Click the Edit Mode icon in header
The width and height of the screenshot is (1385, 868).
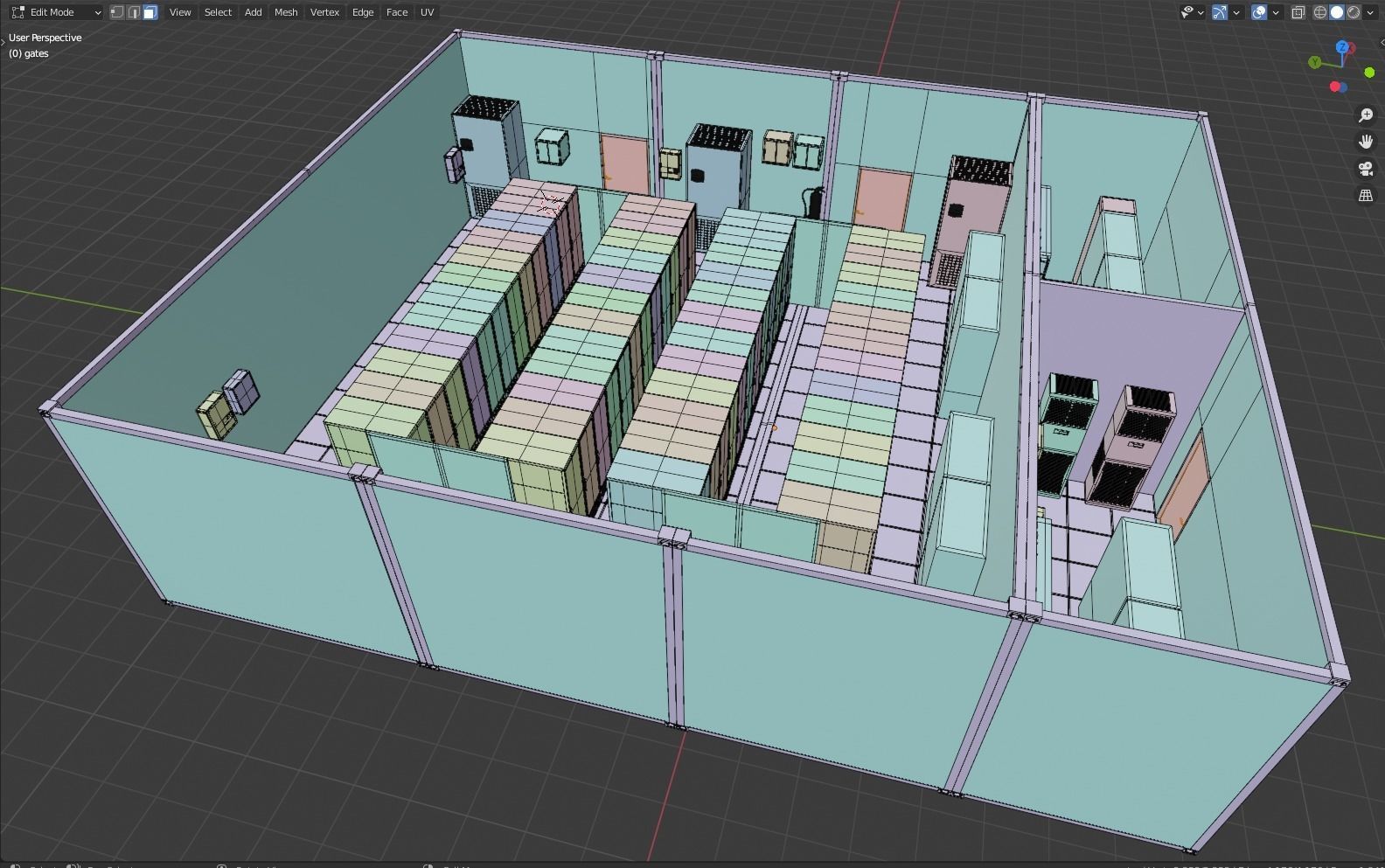tap(17, 12)
